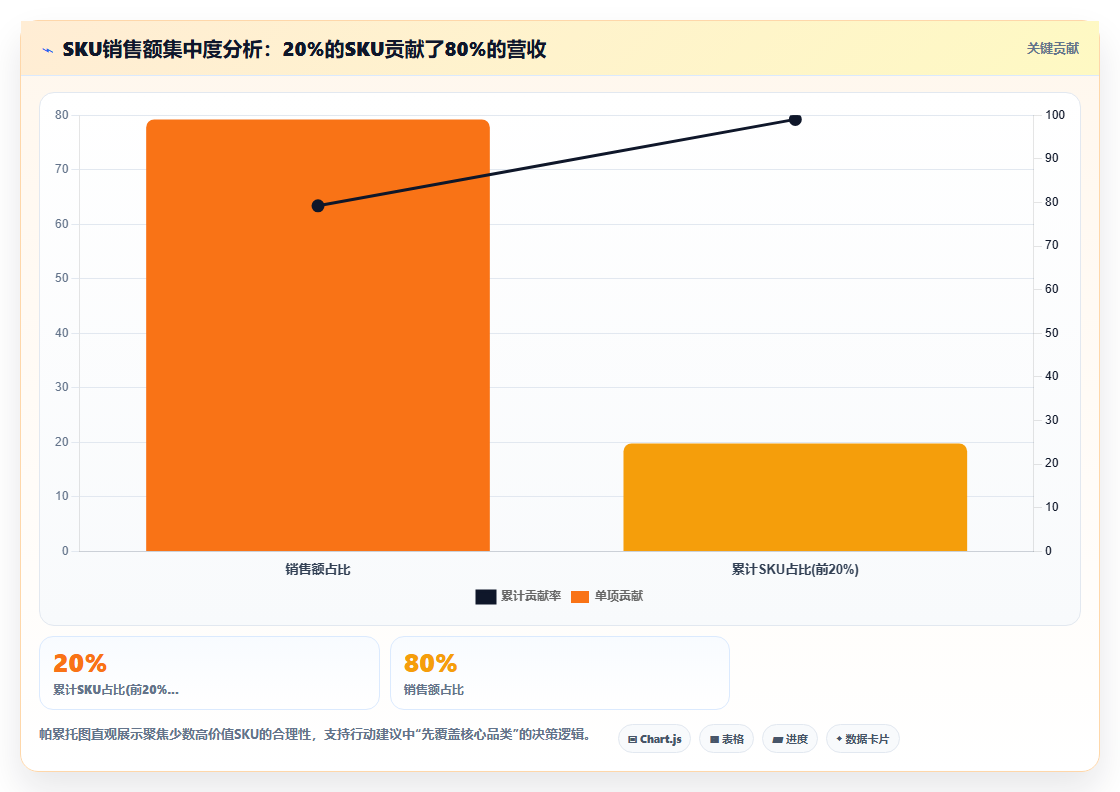
Task: Click the 单项贡献 legend text
Action: [619, 596]
